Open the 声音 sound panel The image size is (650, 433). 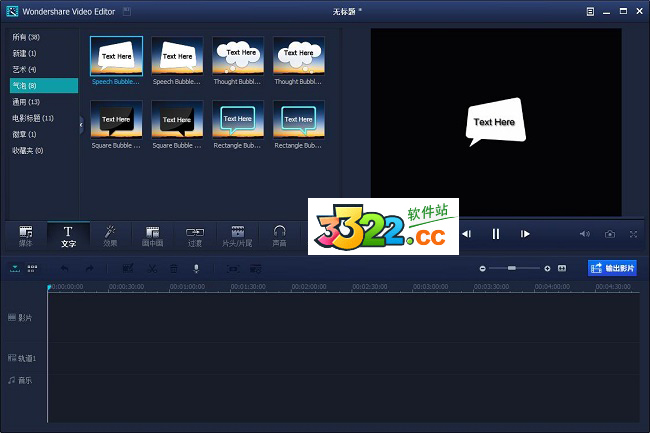click(x=280, y=235)
